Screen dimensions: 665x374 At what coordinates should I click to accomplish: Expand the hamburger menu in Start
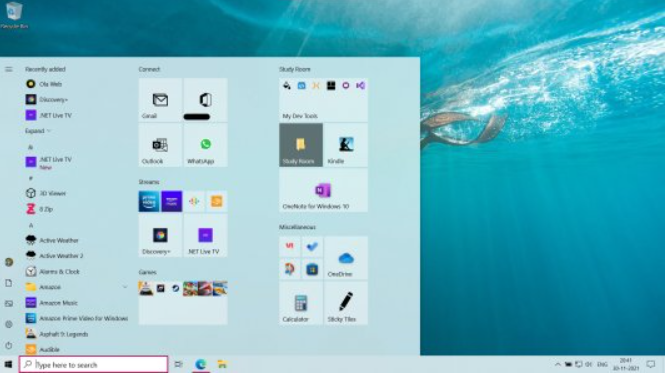point(9,69)
